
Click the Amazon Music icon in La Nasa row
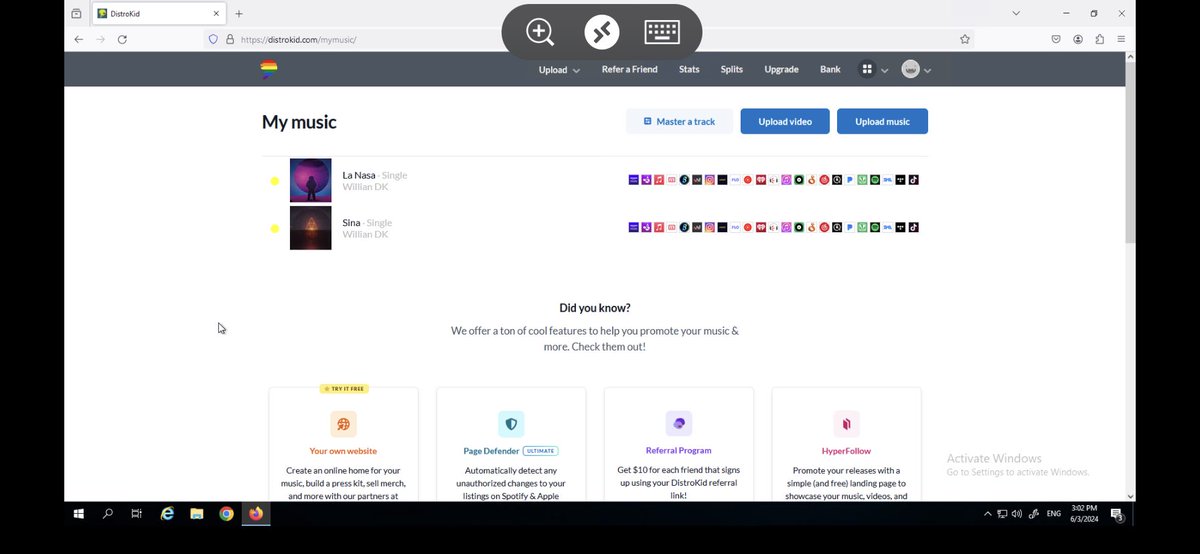point(633,180)
